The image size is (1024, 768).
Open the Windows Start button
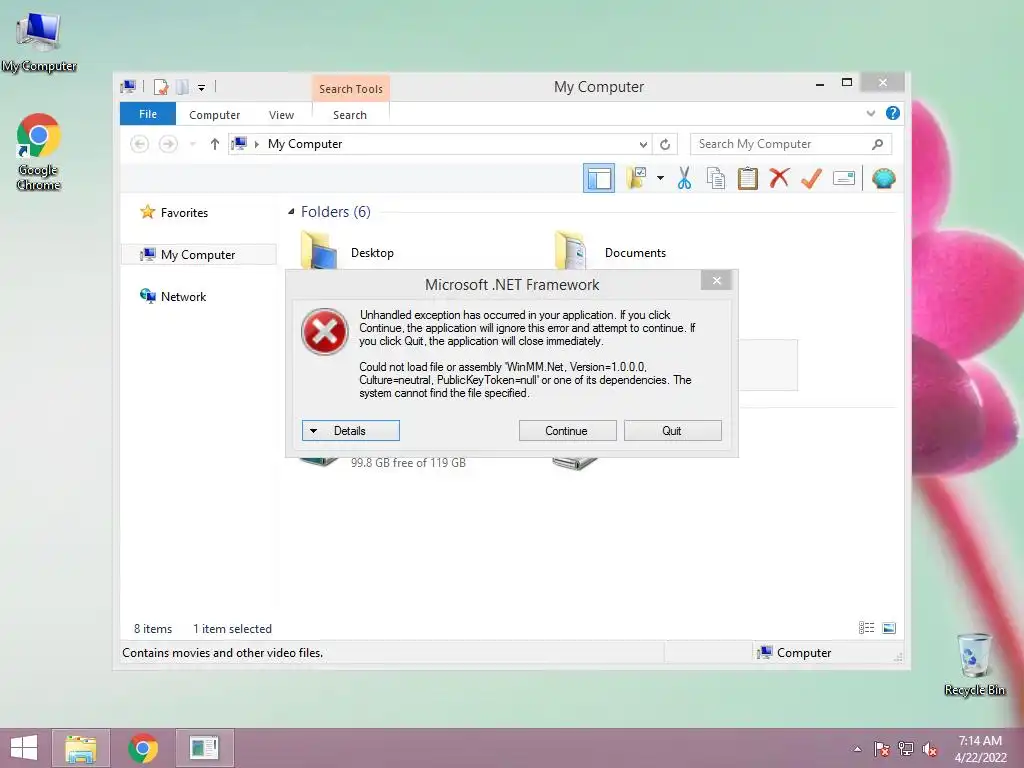(24, 748)
